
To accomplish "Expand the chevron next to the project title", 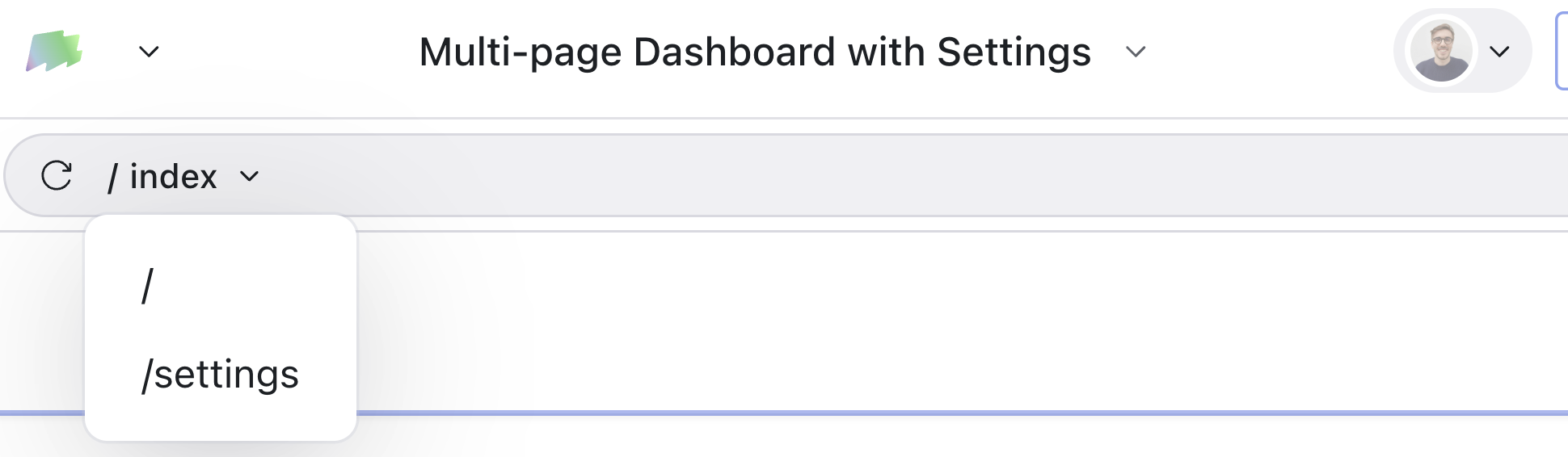I will 1136,52.
